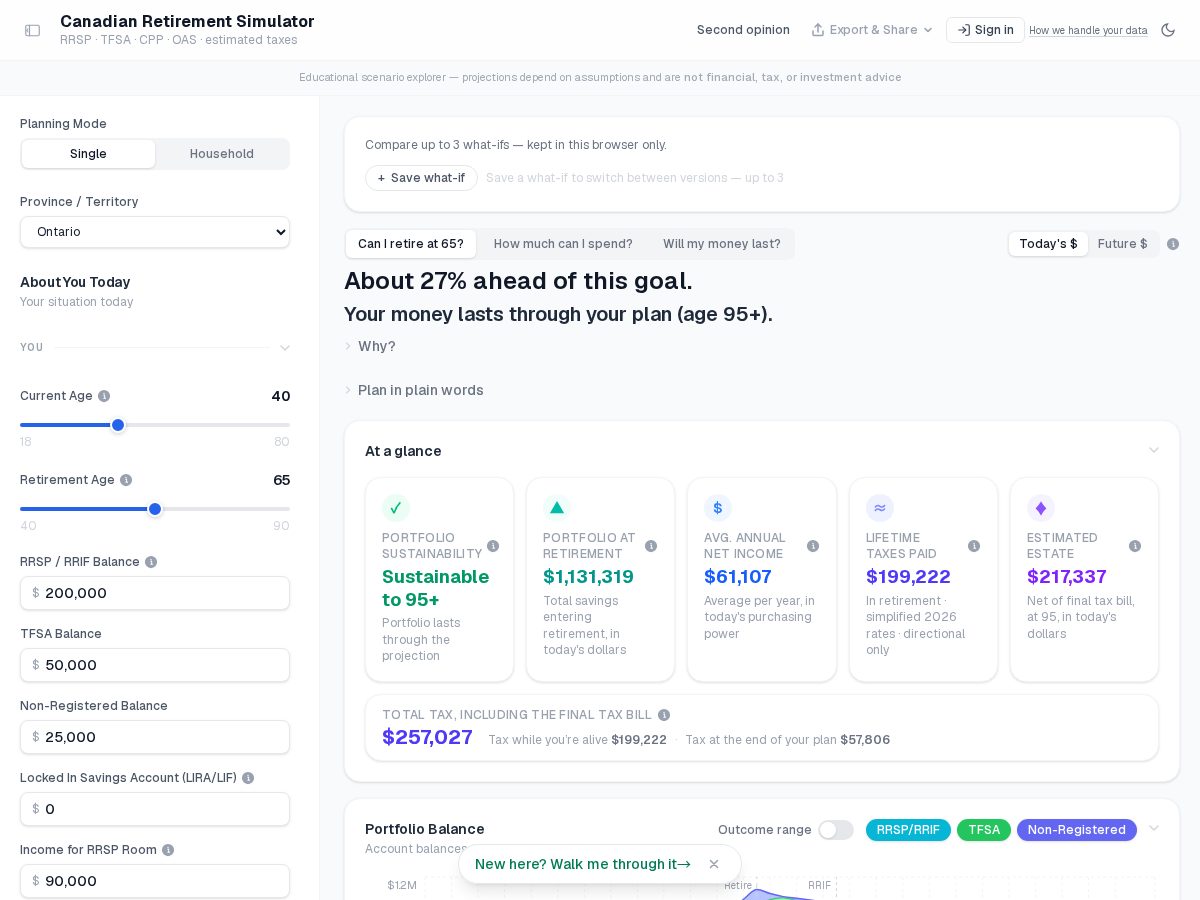Expand Plan in plain words
The height and width of the screenshot is (900, 1200).
point(414,390)
